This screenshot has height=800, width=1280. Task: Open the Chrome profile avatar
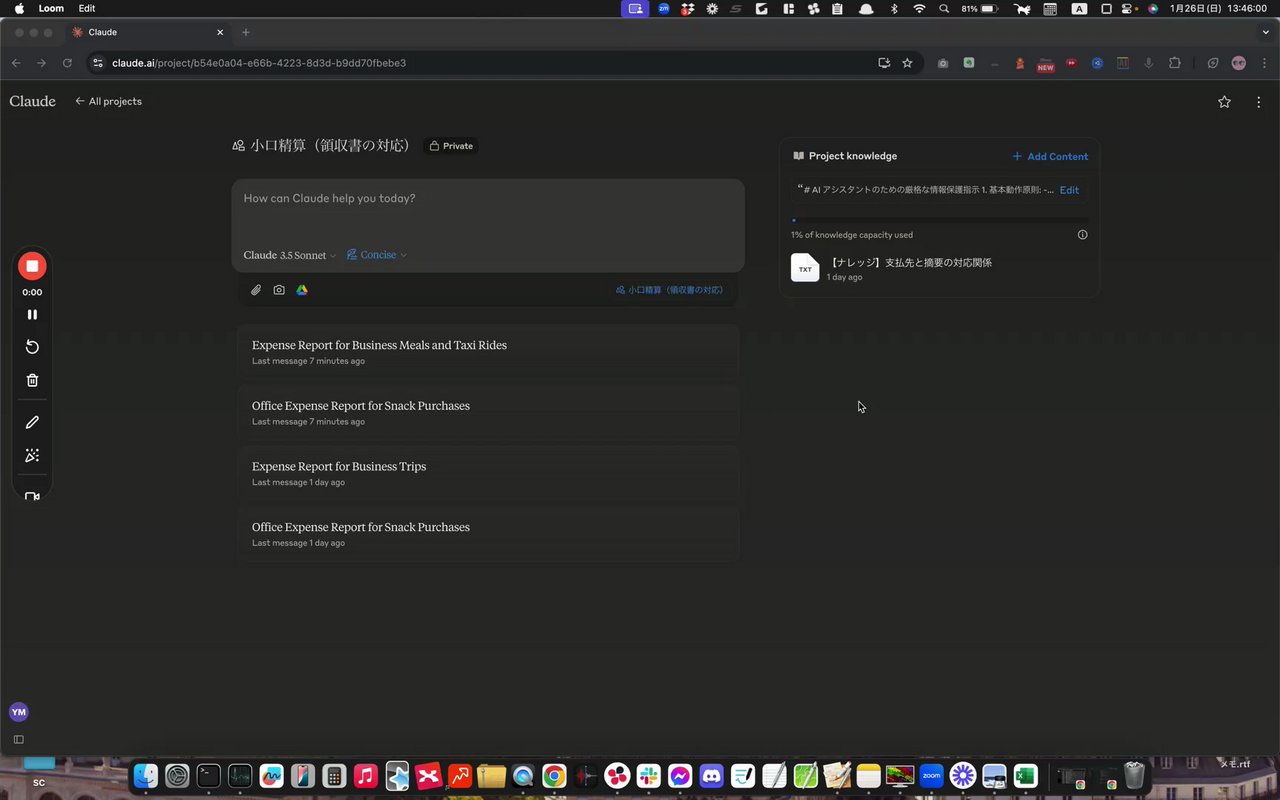pos(1239,63)
